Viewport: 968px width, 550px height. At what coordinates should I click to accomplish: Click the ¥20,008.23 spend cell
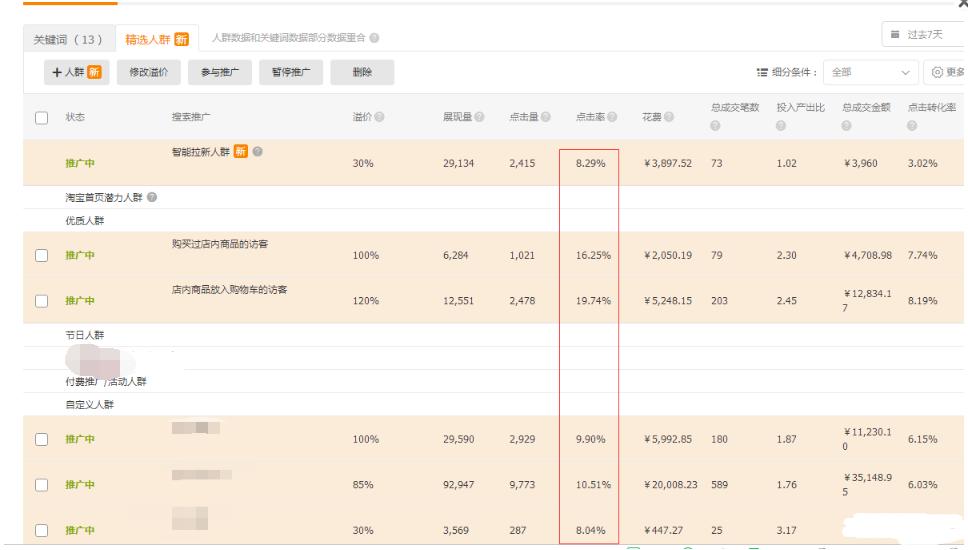[x=670, y=485]
